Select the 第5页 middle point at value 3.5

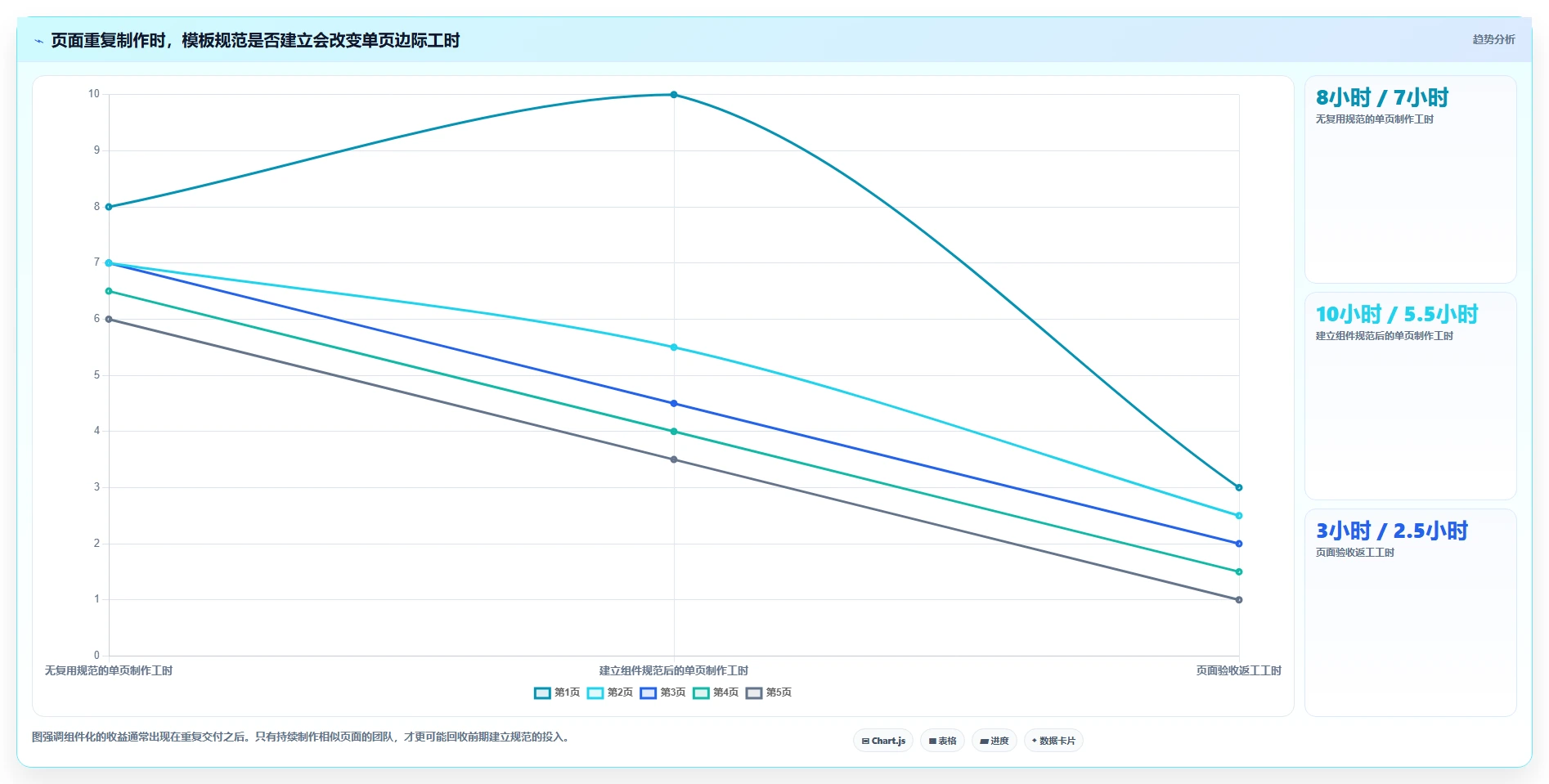(x=674, y=459)
